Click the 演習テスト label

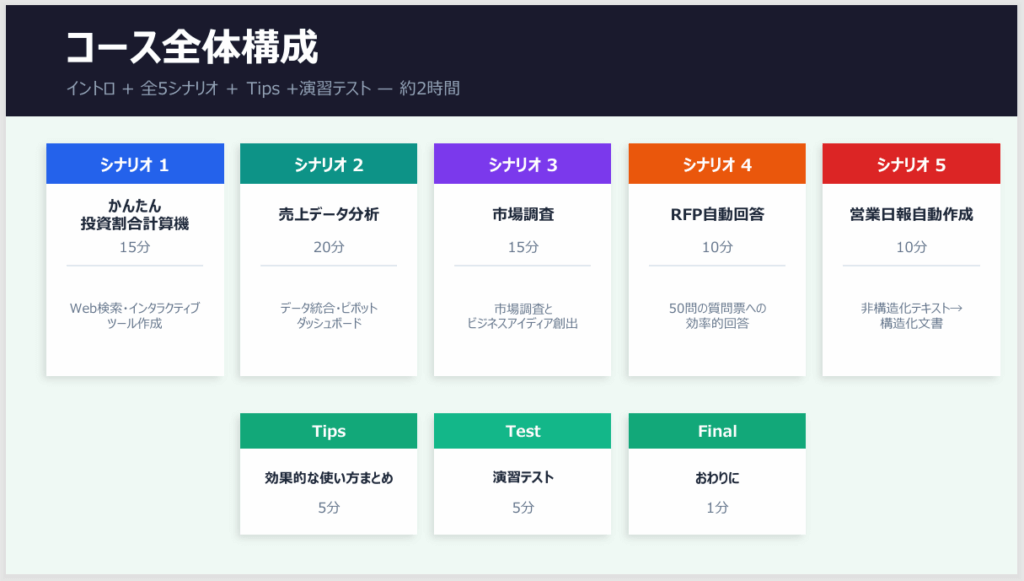(522, 478)
